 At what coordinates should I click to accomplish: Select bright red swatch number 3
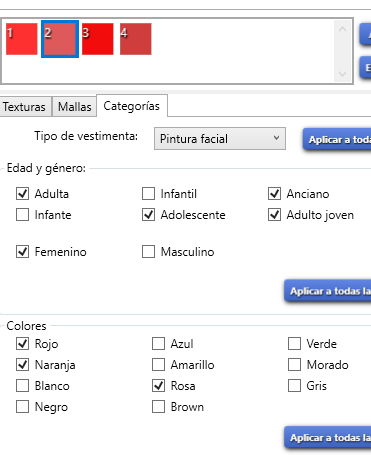(98, 39)
